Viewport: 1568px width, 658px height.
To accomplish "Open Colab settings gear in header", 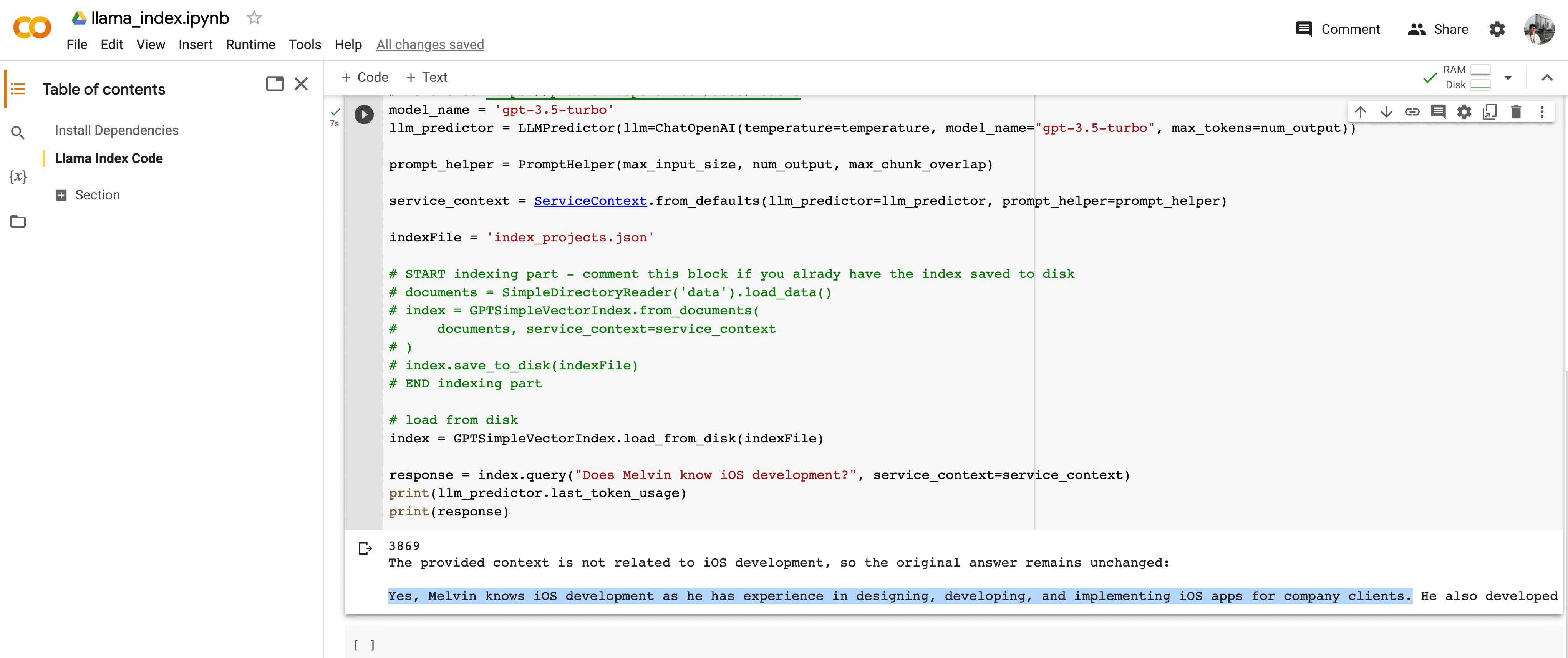I will 1497,29.
